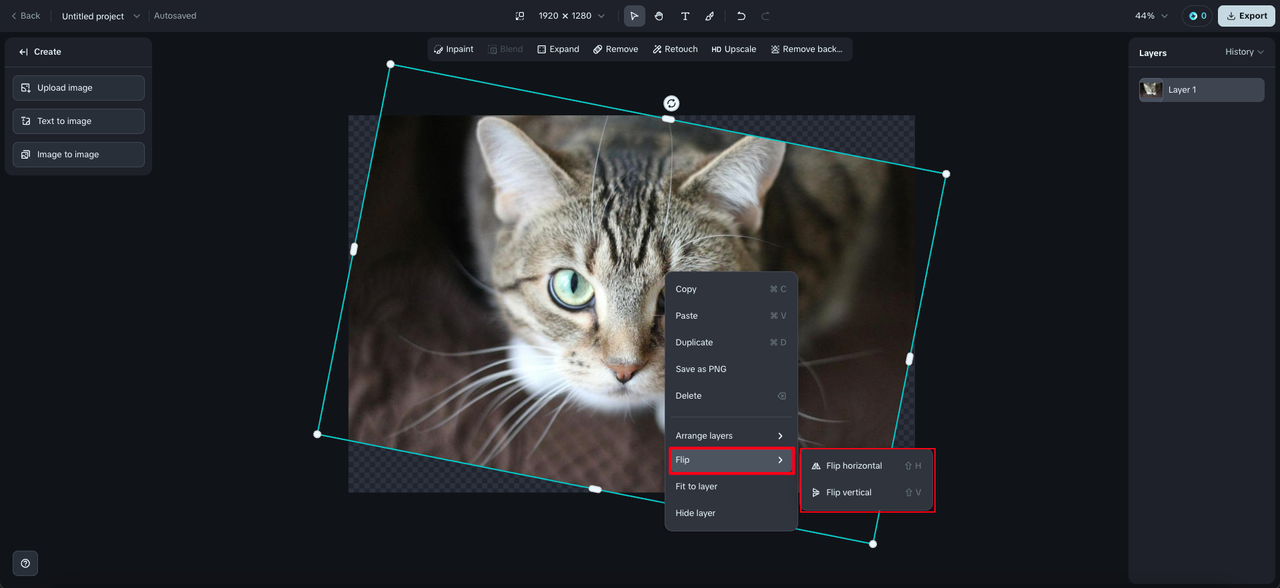Select Layer 1 in Layers panel
Viewport: 1280px width, 588px height.
coord(1201,90)
